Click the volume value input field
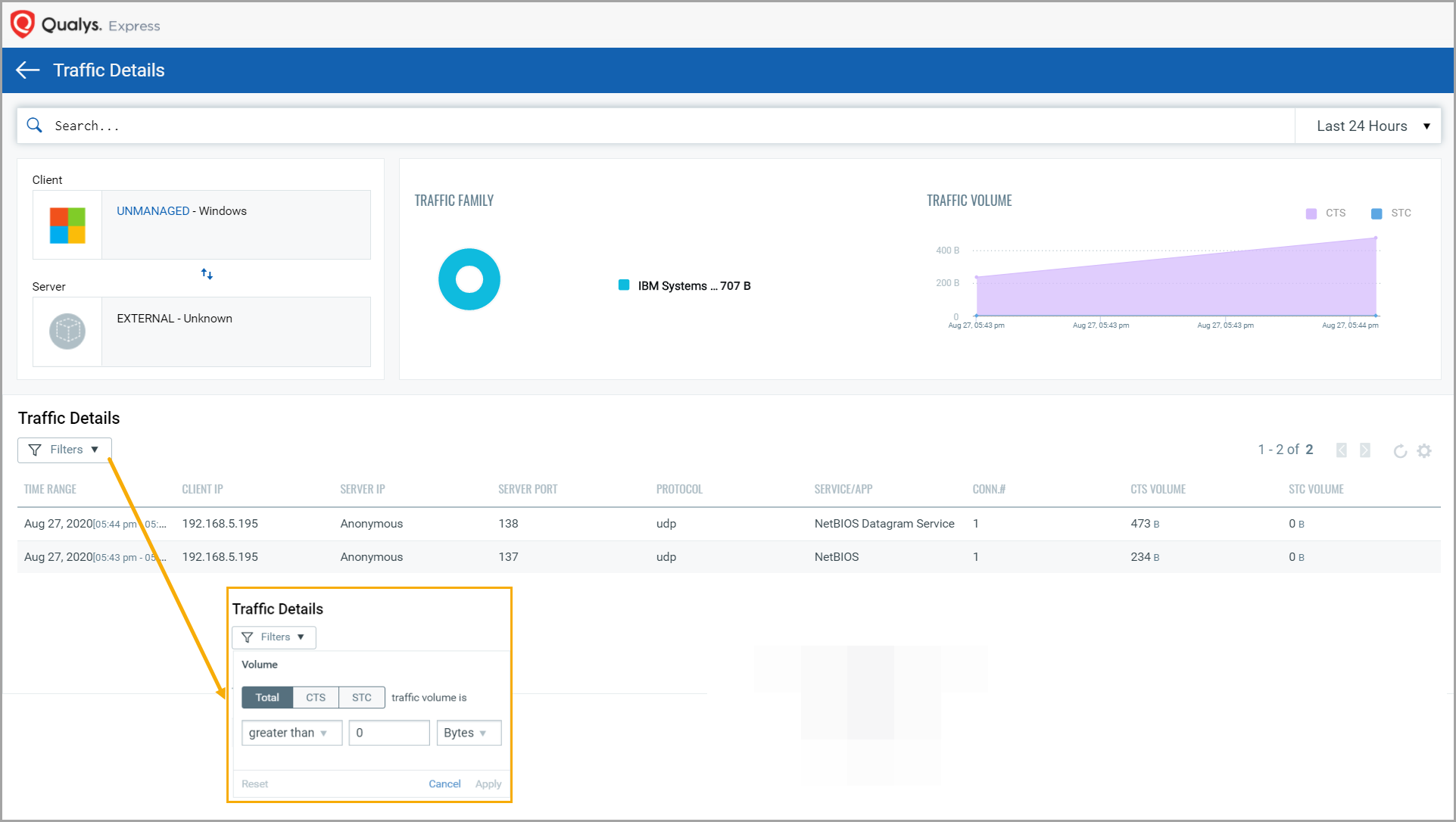Image resolution: width=1456 pixels, height=822 pixels. pos(389,733)
